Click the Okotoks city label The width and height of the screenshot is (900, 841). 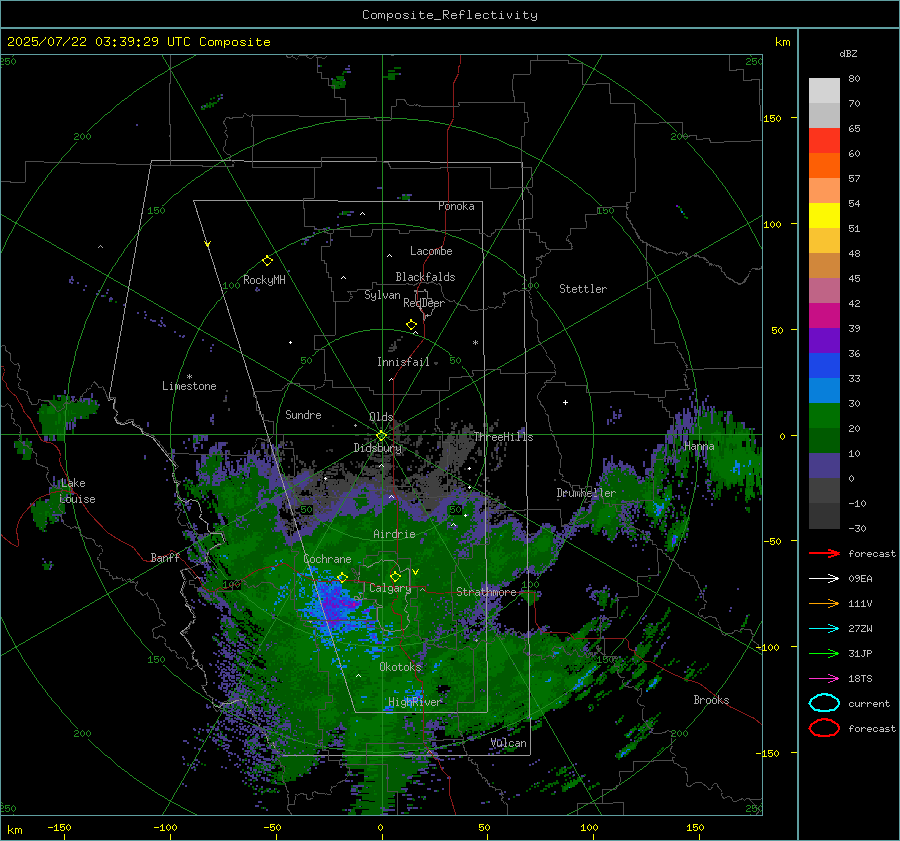pyautogui.click(x=400, y=667)
